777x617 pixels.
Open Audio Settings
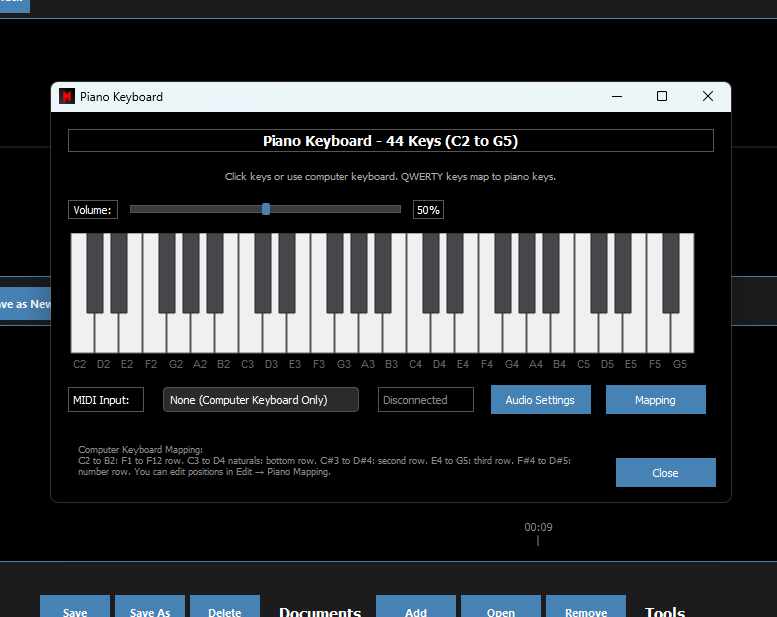[540, 400]
